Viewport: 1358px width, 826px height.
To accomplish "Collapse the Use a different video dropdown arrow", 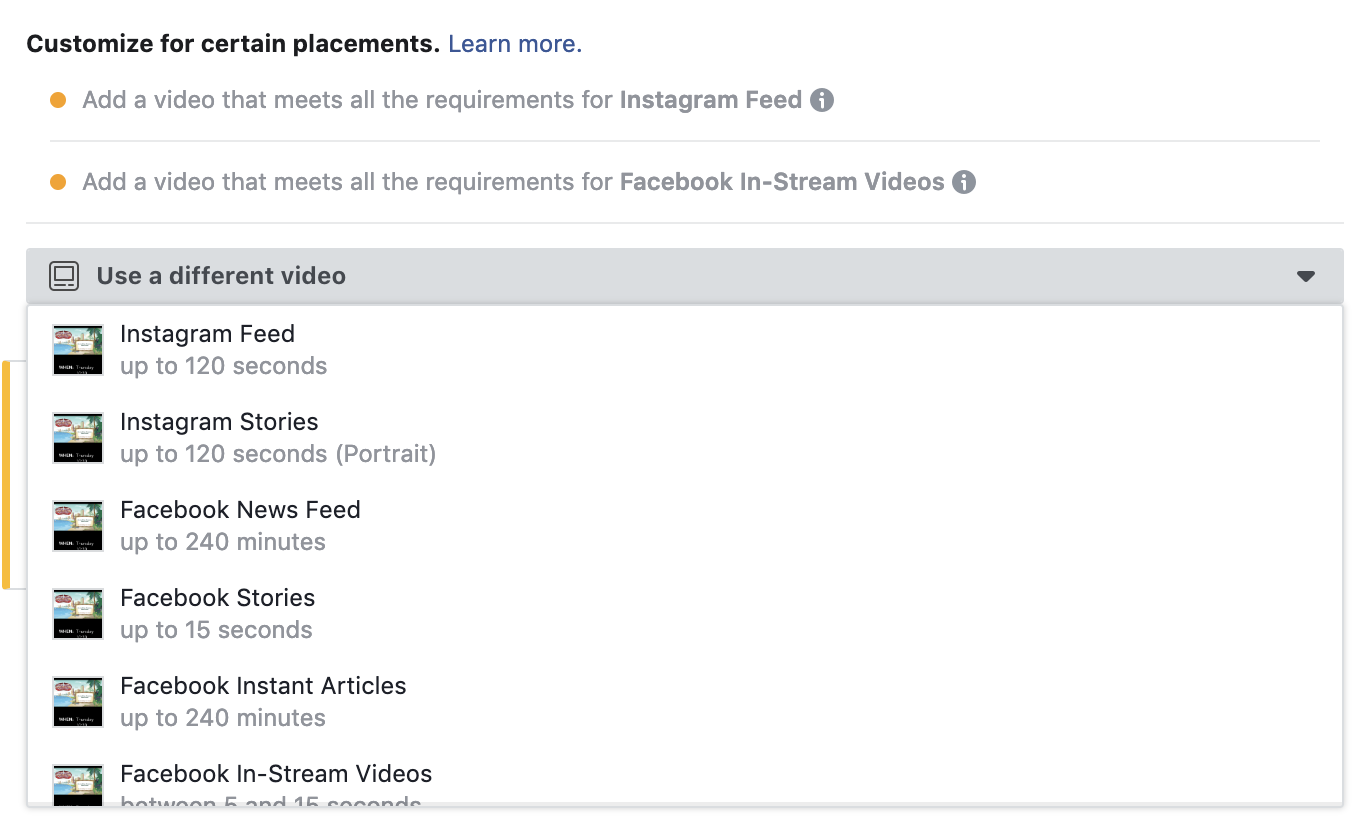I will [x=1306, y=276].
